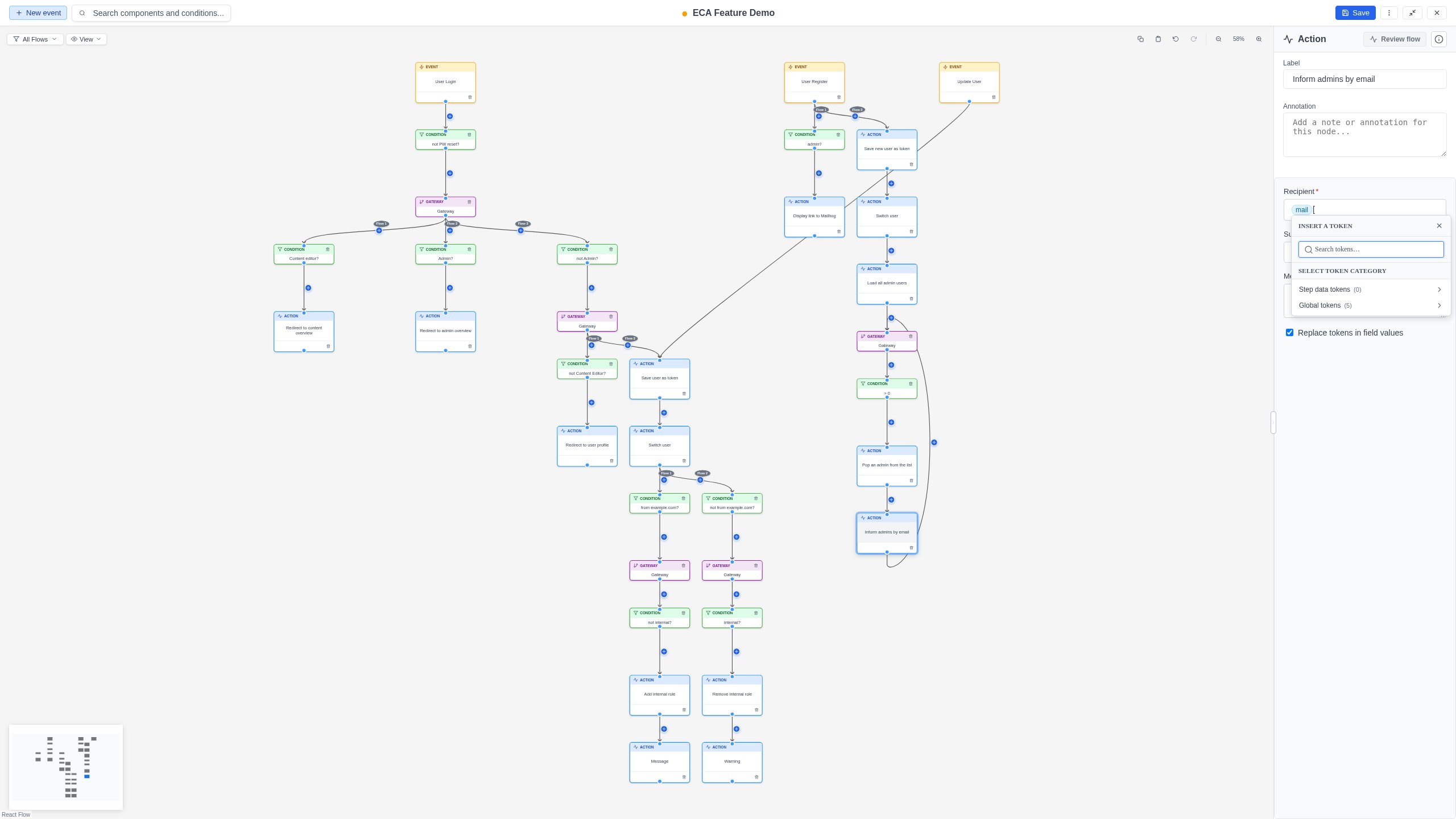Select the 'from example.com?' condition node

pyautogui.click(x=660, y=503)
